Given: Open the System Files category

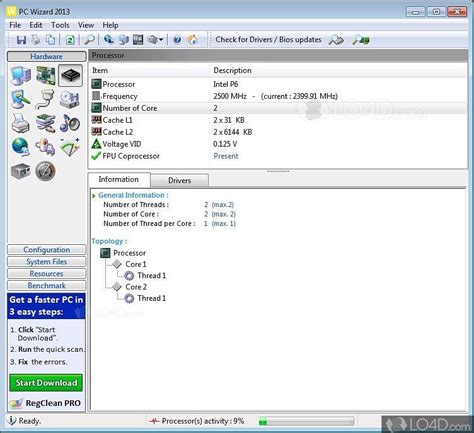Looking at the screenshot, I should click(x=46, y=262).
